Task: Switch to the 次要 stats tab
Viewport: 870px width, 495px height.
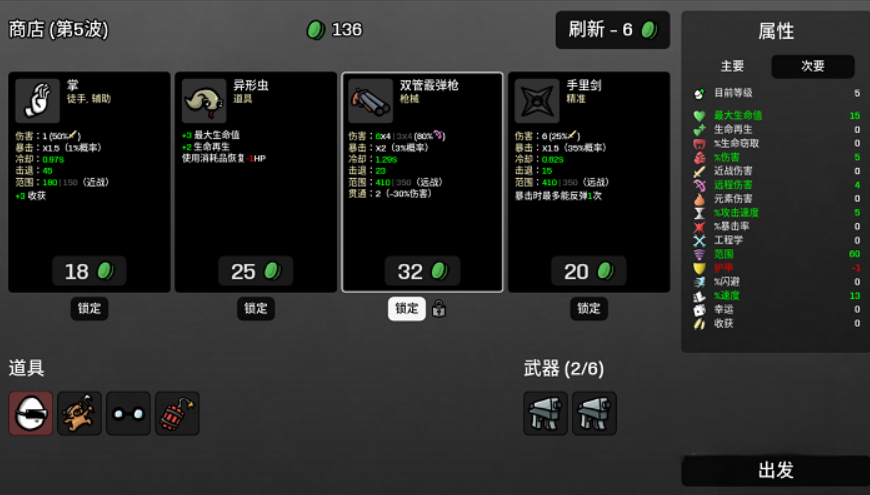Action: 813,66
